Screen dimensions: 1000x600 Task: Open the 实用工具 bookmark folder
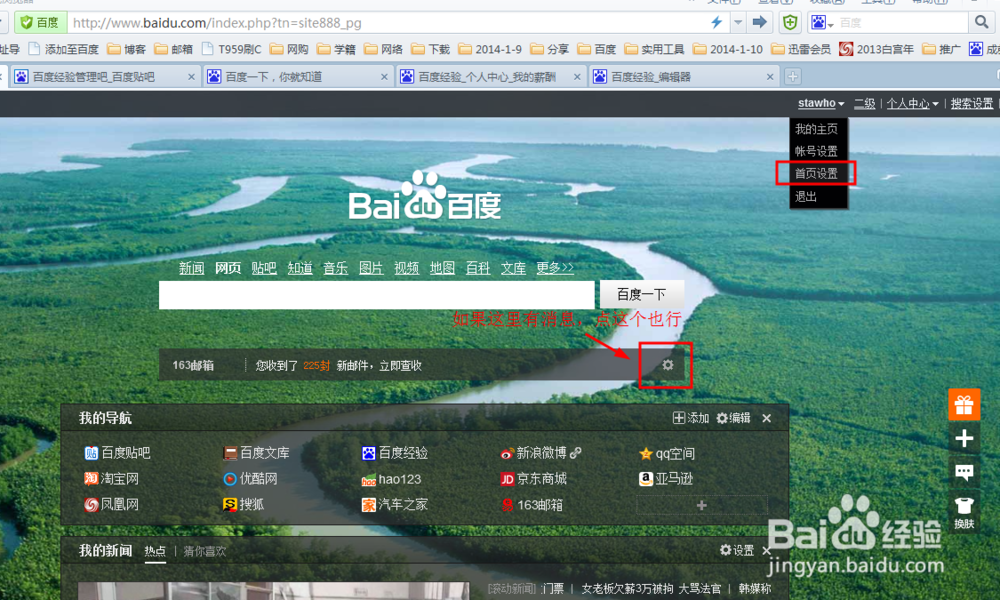(x=654, y=49)
